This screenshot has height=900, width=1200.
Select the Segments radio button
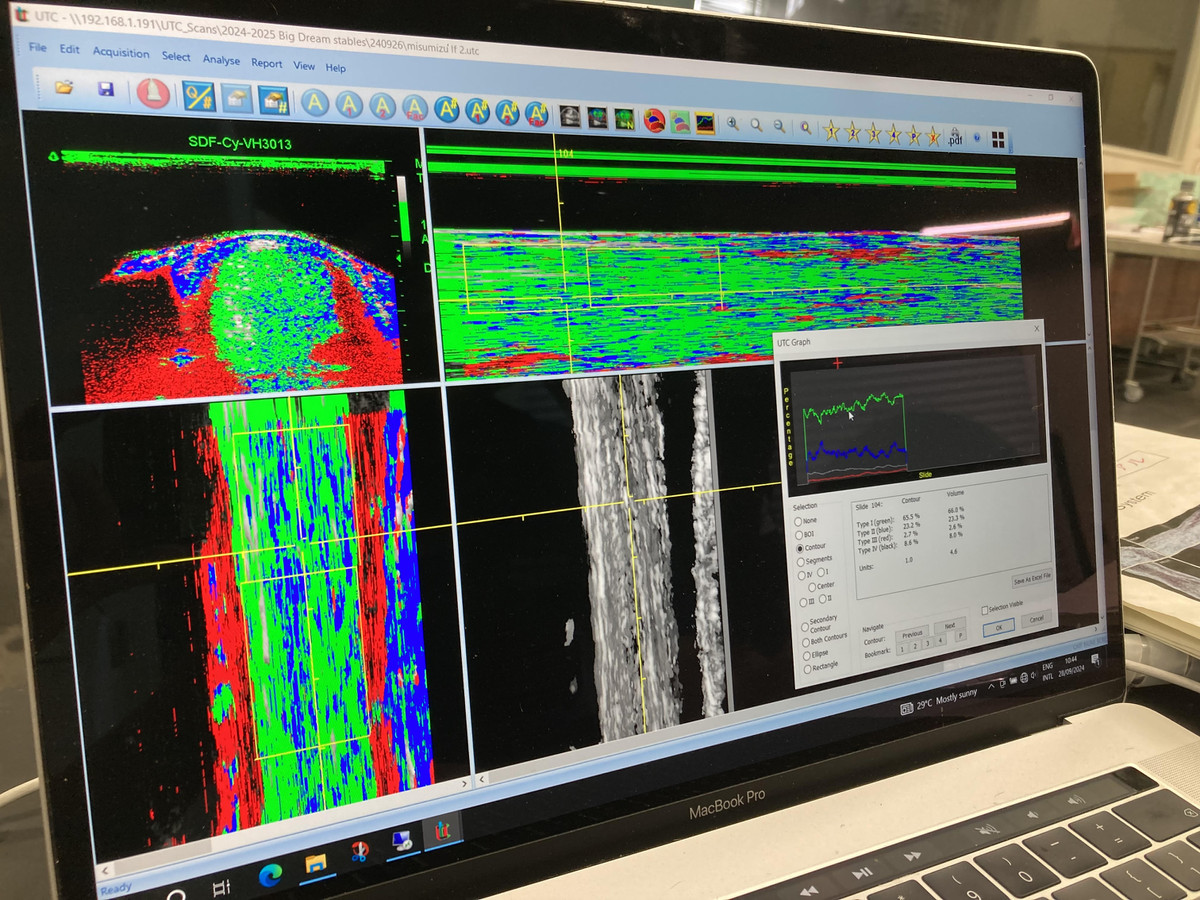[799, 561]
